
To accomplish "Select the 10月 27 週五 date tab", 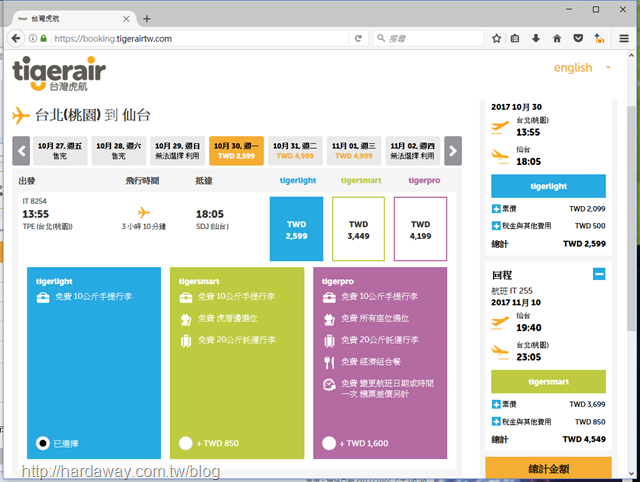I will (60, 151).
